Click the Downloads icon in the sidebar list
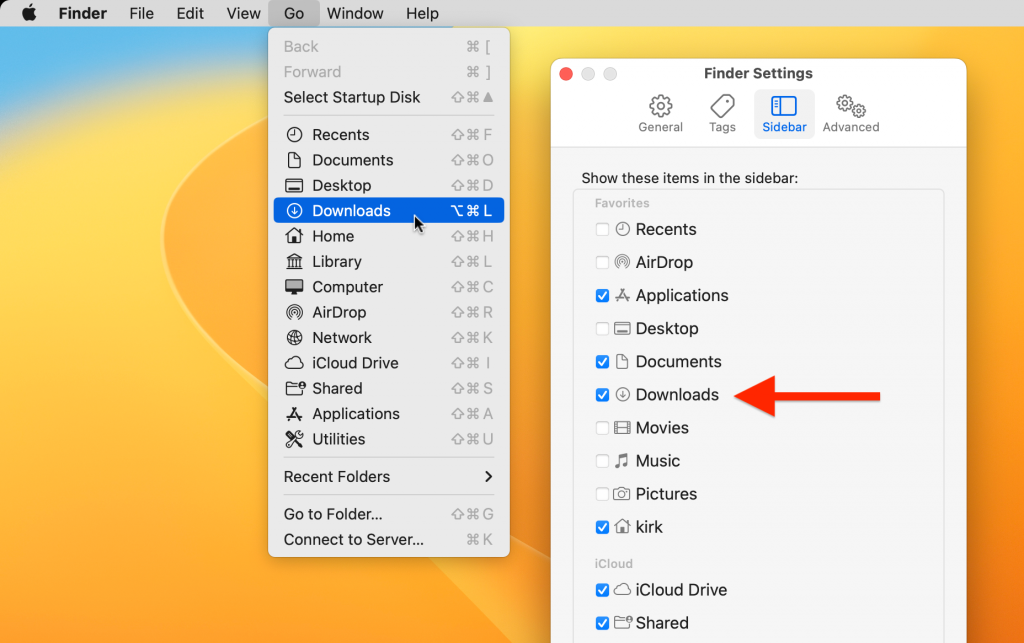Viewport: 1024px width, 643px height. (x=621, y=394)
